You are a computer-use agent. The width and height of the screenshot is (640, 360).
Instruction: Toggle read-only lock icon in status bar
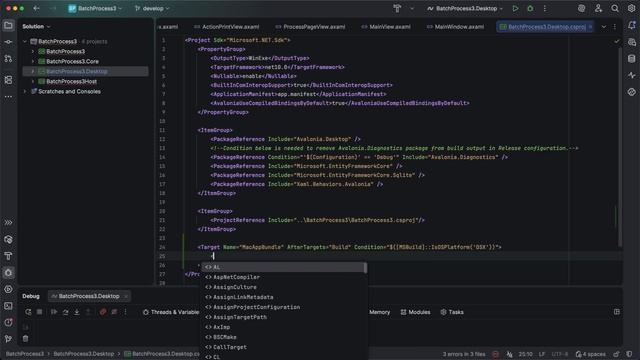click(616, 354)
